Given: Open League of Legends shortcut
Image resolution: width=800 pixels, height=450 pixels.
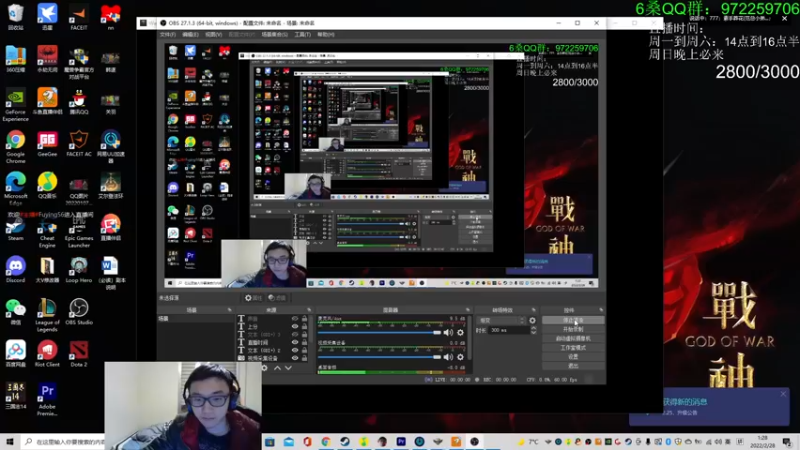Looking at the screenshot, I should 47,315.
